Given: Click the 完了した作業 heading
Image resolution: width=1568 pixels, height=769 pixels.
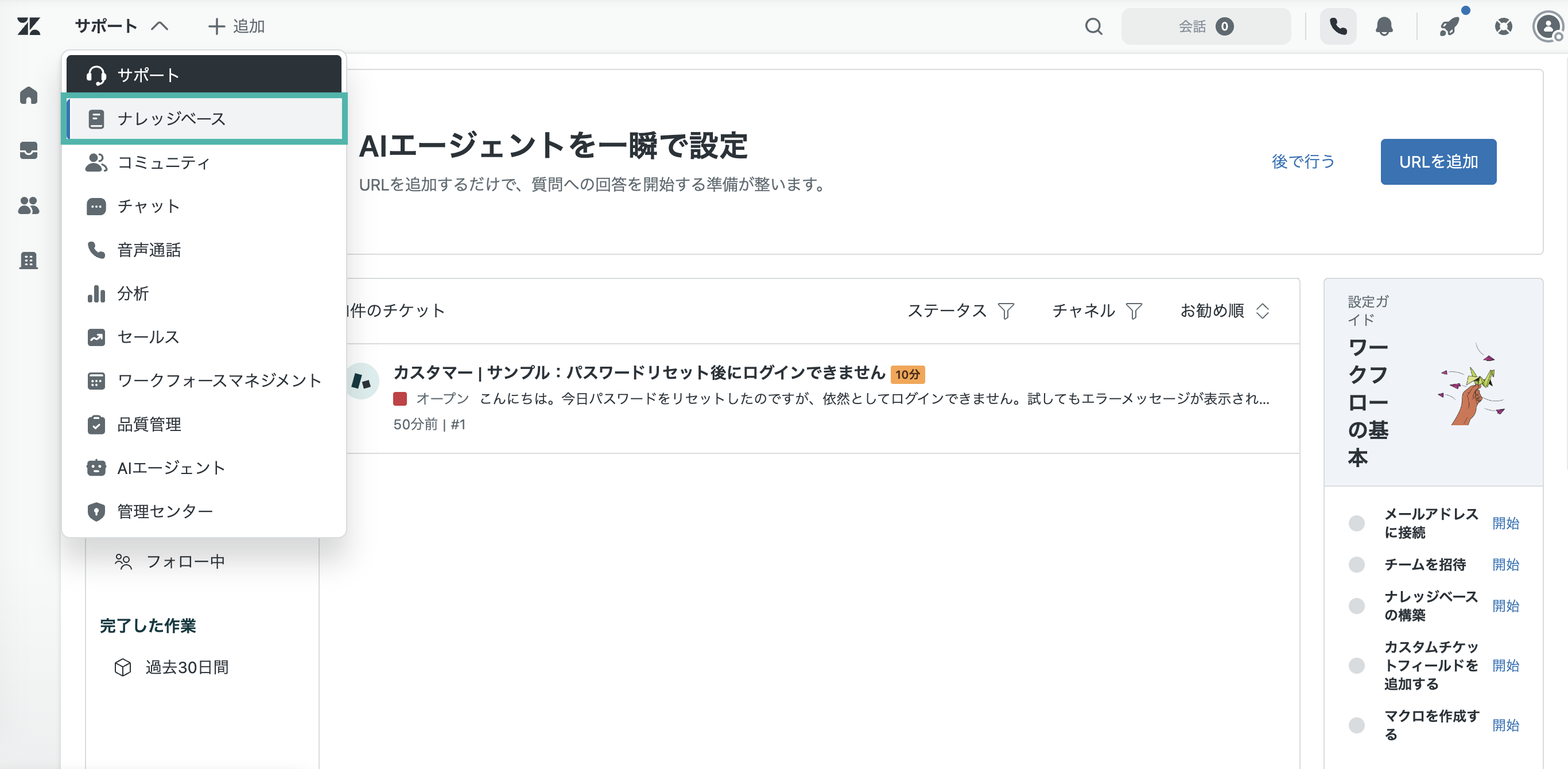Looking at the screenshot, I should click(148, 626).
